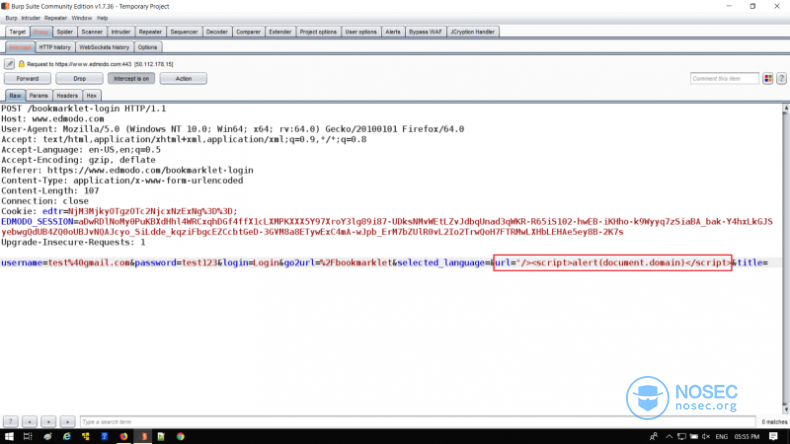Open the network tray icon
Screen dimensions: 790x444
682,436
